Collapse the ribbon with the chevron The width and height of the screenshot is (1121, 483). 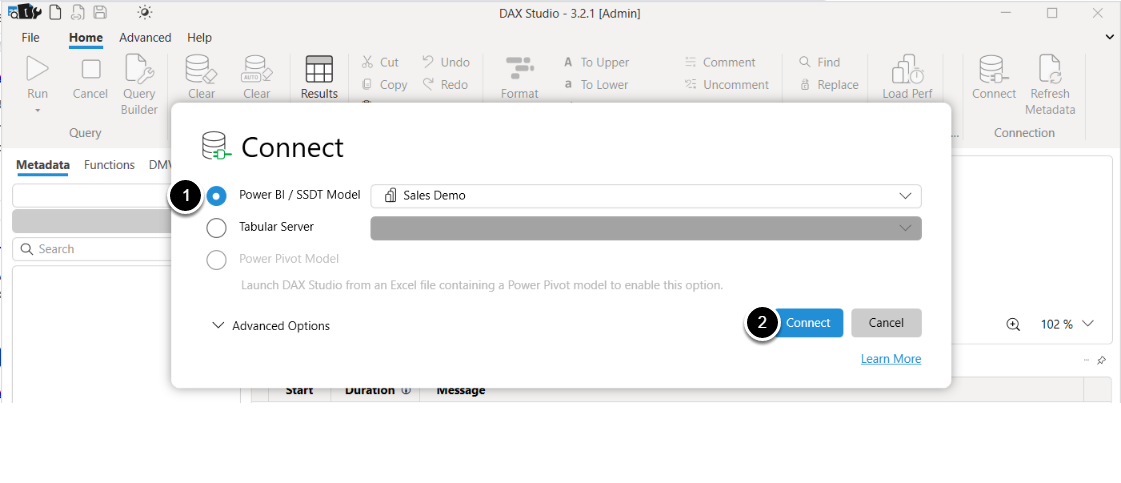[x=1110, y=37]
